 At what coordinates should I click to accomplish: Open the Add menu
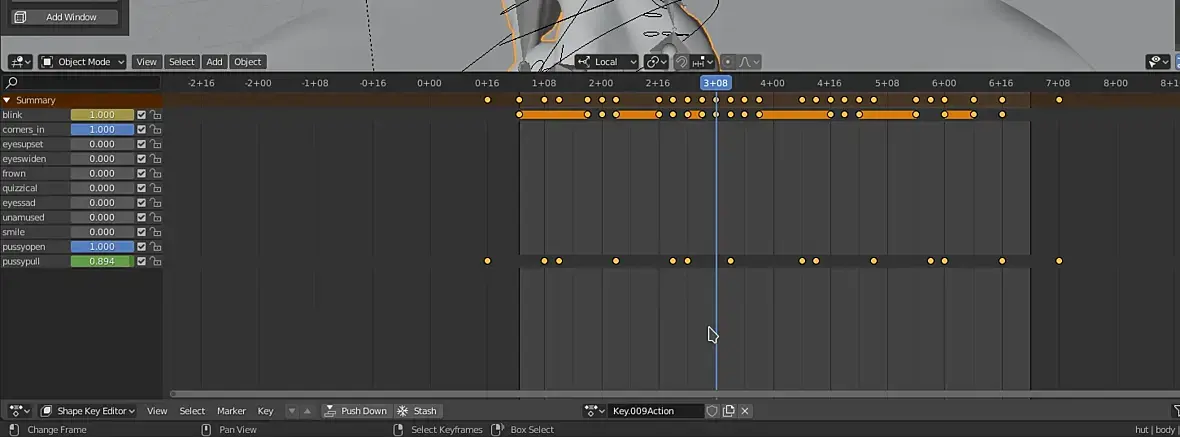(x=214, y=62)
